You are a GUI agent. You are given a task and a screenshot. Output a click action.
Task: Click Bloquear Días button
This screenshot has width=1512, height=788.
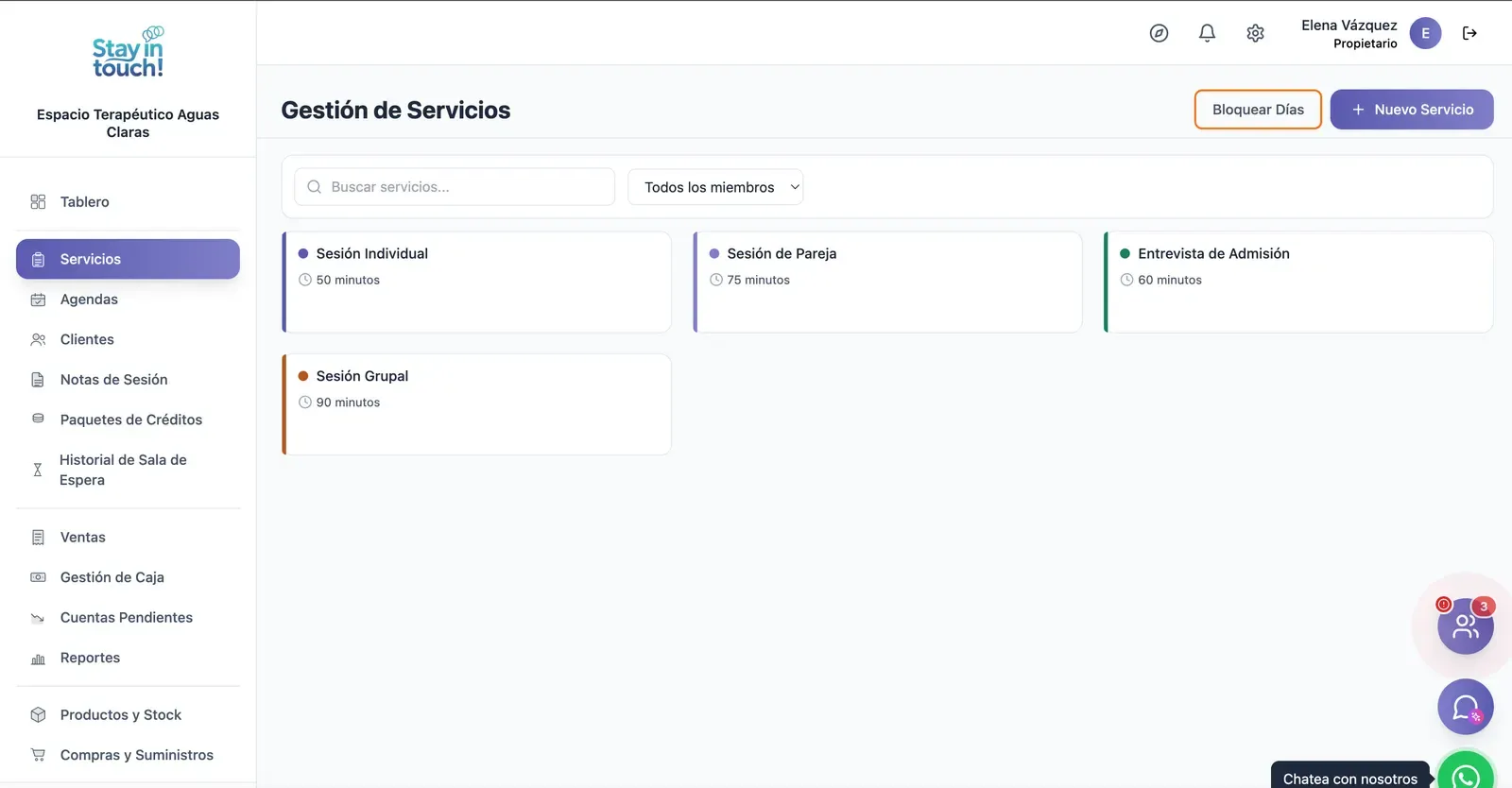(1258, 110)
